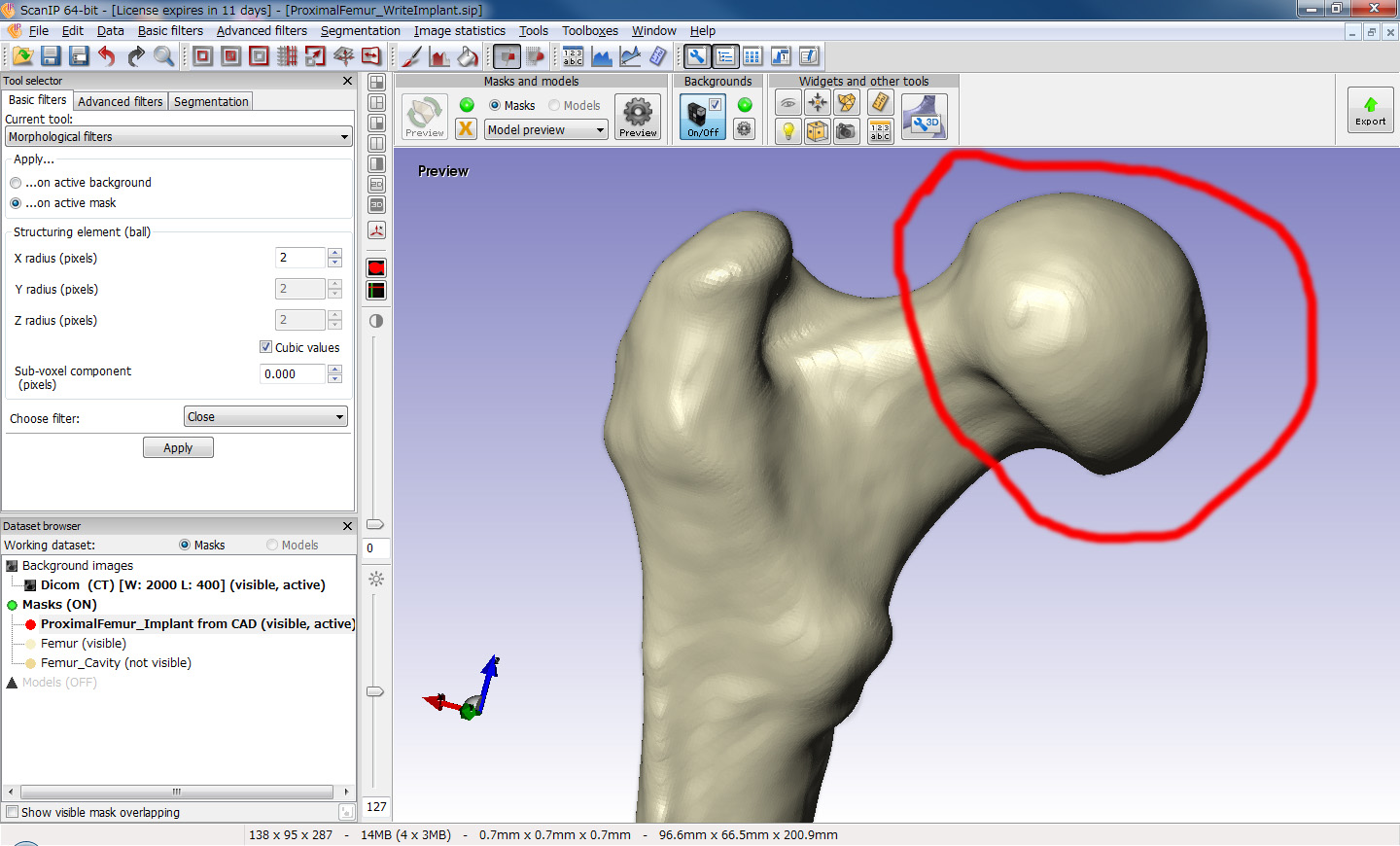This screenshot has width=1400, height=846.
Task: Select the four-pane view layout icon
Action: [376, 83]
